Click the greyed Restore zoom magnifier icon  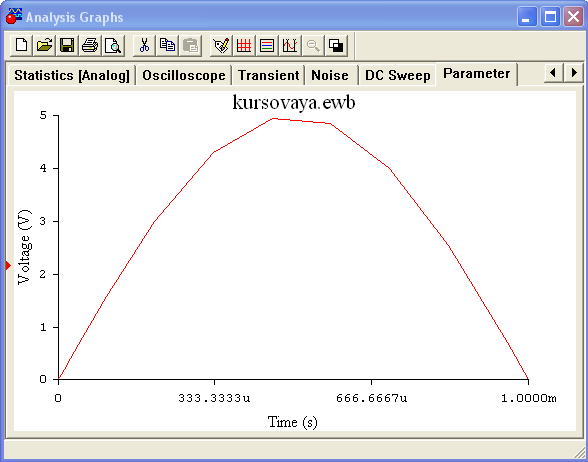313,46
